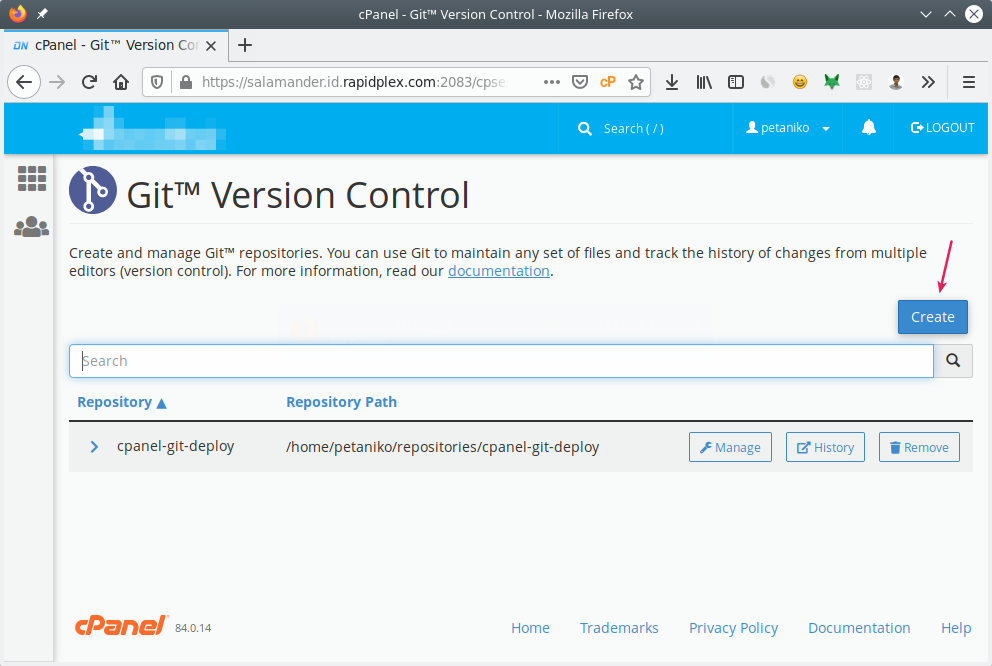Click the orange cP icon in the address bar
Screen dimensions: 992x666
pyautogui.click(x=608, y=82)
